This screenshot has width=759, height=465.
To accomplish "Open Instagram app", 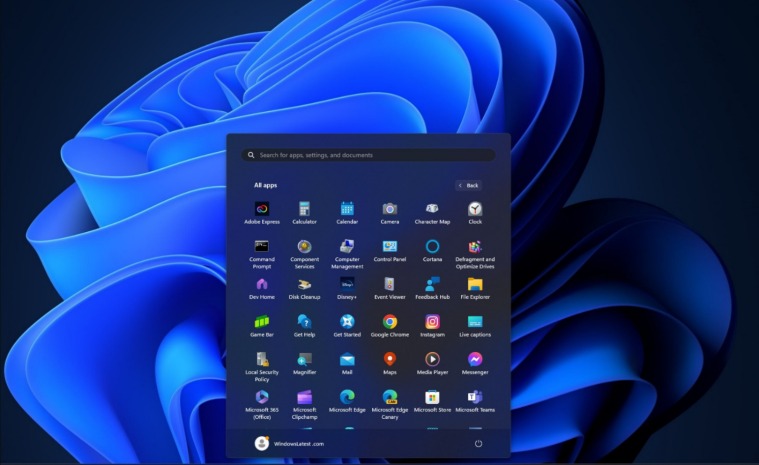I will pyautogui.click(x=432, y=322).
